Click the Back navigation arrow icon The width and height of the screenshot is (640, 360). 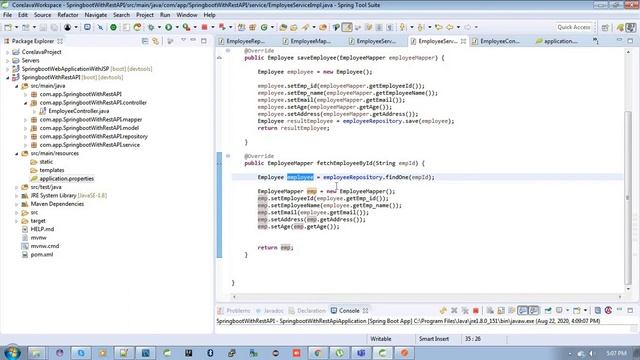(449, 27)
